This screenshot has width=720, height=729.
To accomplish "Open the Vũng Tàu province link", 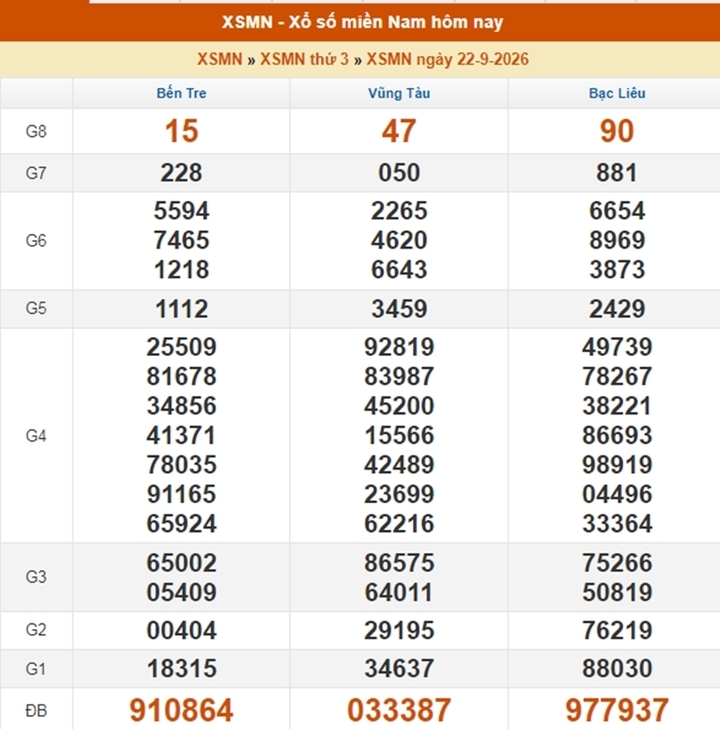I will (399, 93).
